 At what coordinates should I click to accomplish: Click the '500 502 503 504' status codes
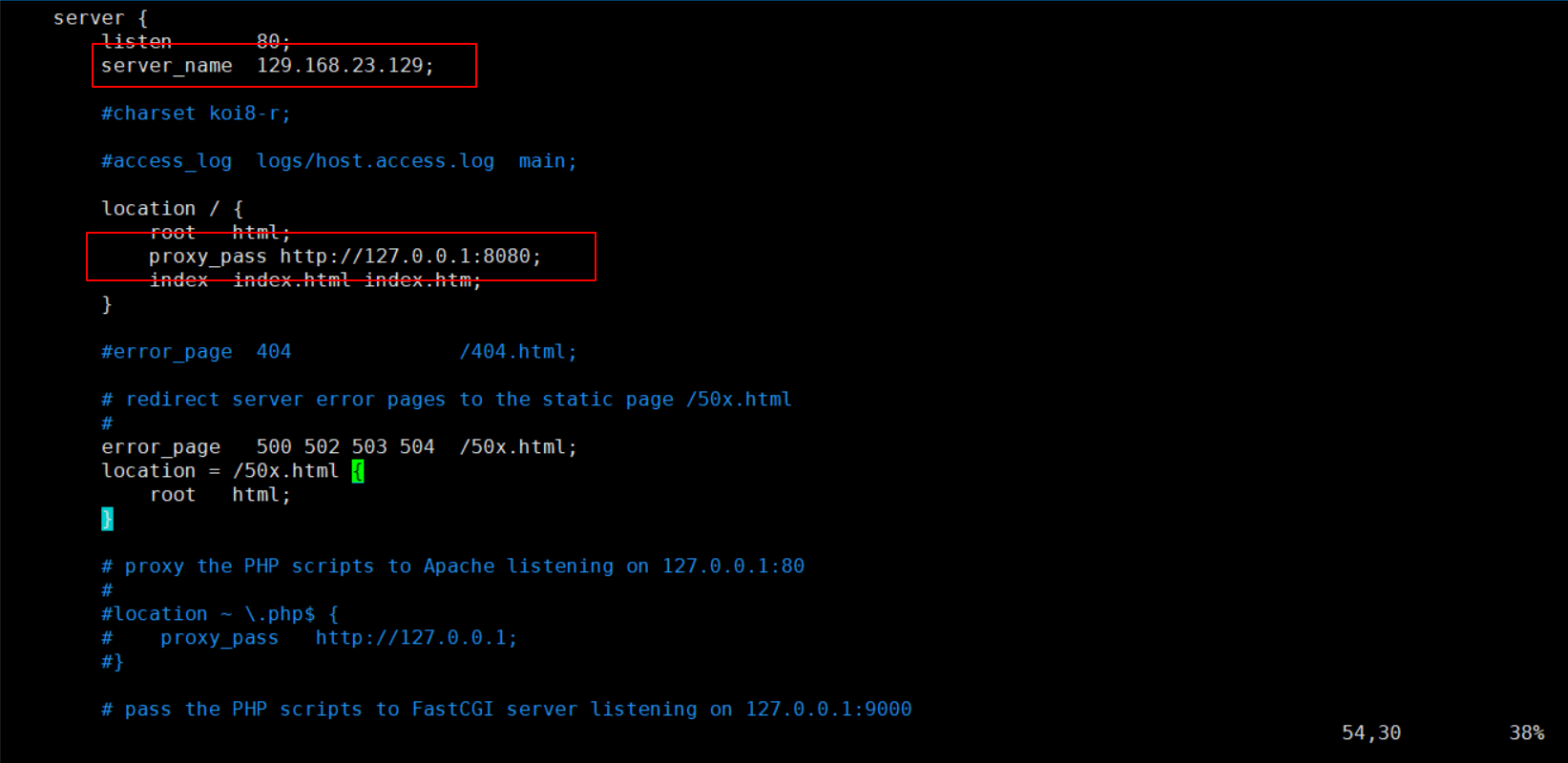click(x=345, y=447)
